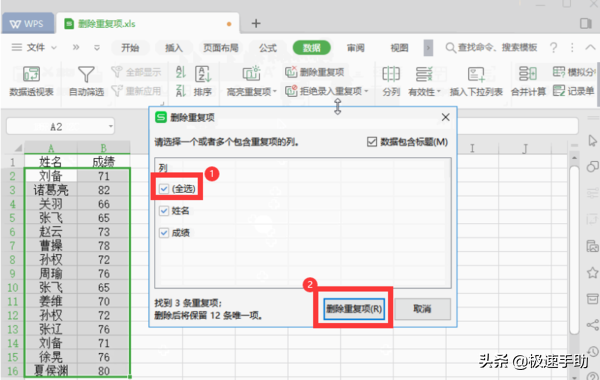Toggle the 姓名 column checkbox
This screenshot has height=380, width=600.
pos(164,211)
